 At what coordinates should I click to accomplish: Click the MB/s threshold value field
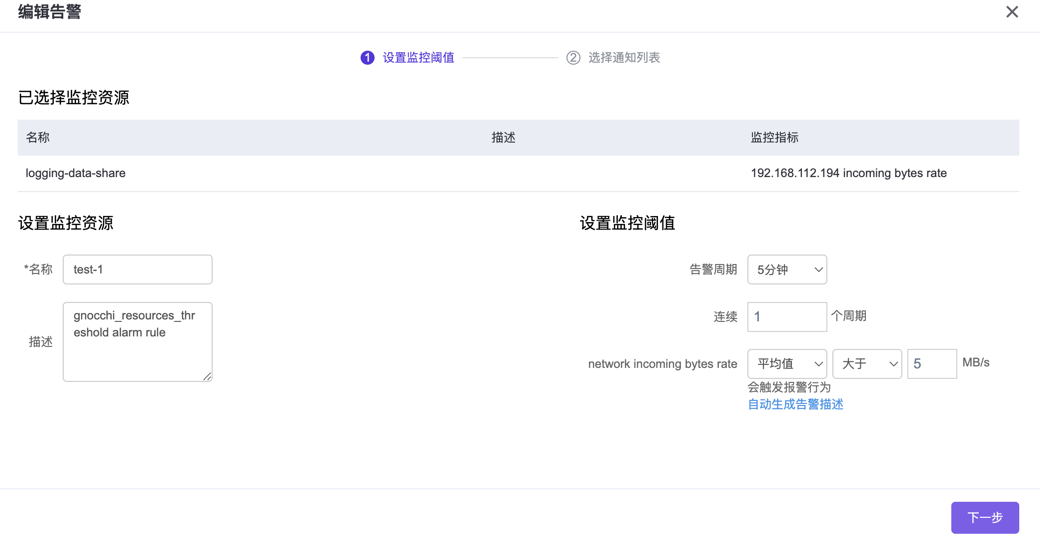tap(931, 364)
